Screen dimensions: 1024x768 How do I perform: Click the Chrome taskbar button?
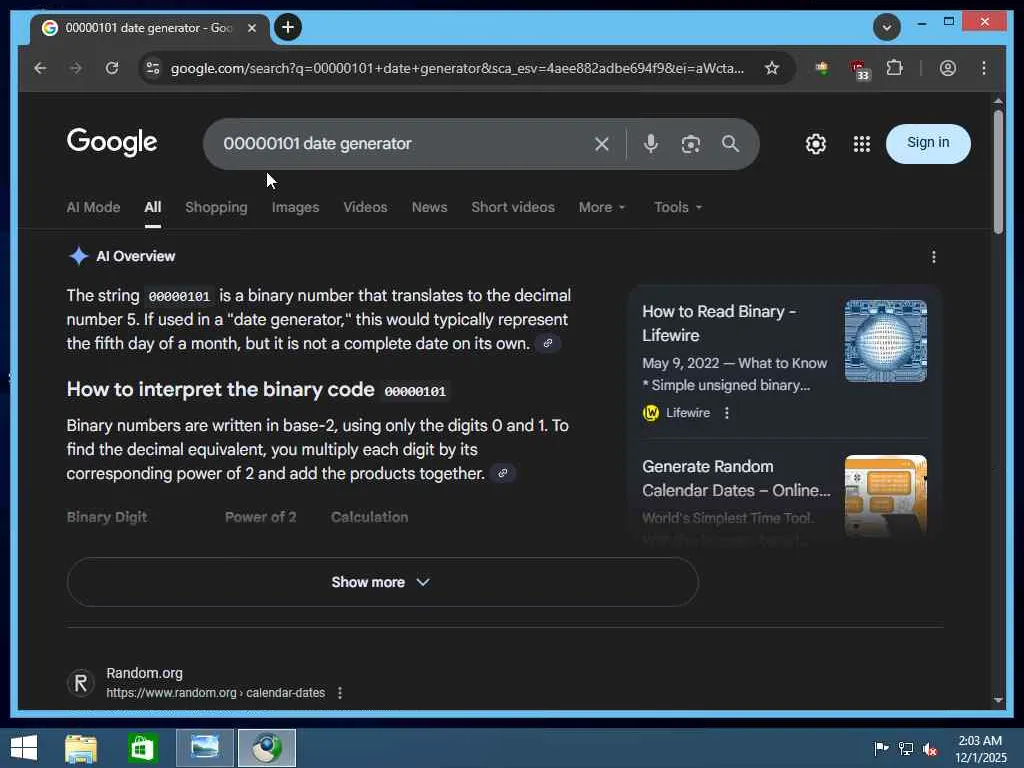[266, 748]
